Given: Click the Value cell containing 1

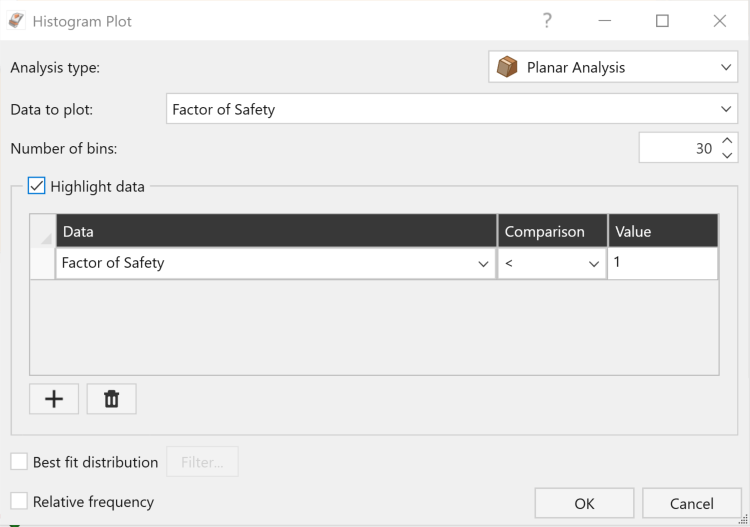Looking at the screenshot, I should pos(663,263).
